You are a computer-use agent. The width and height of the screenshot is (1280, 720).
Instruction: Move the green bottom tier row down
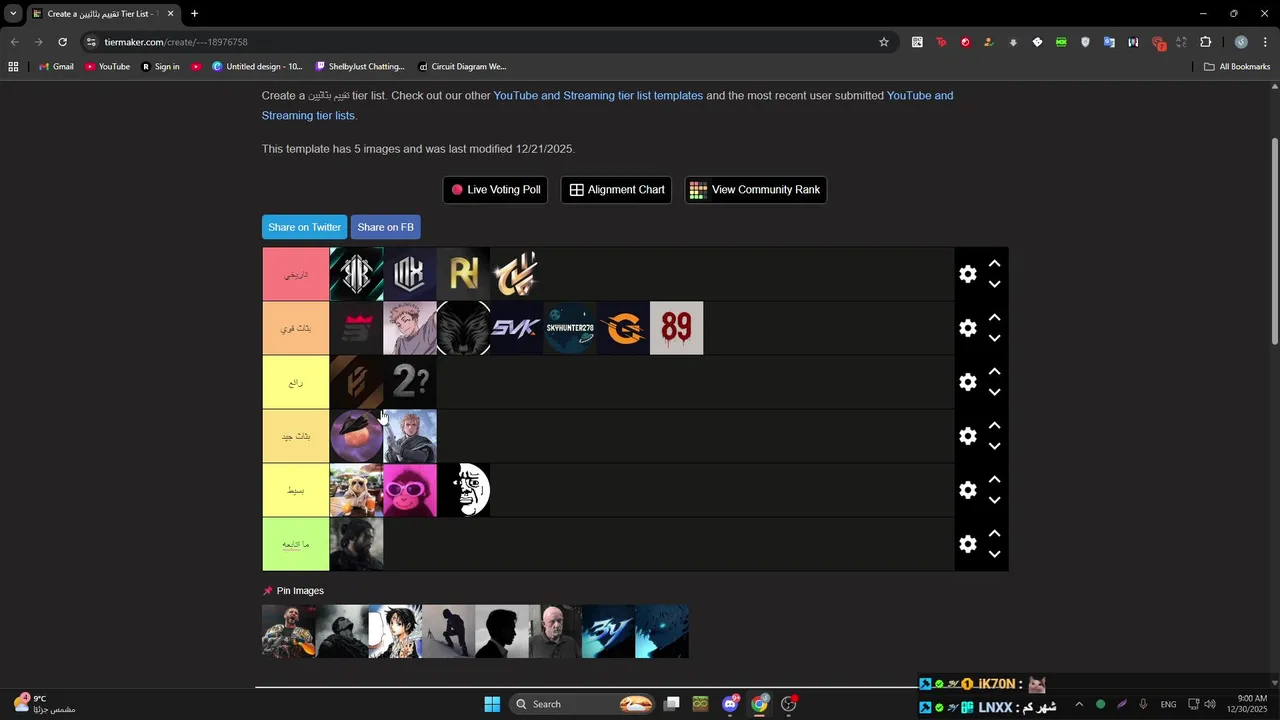coord(994,554)
